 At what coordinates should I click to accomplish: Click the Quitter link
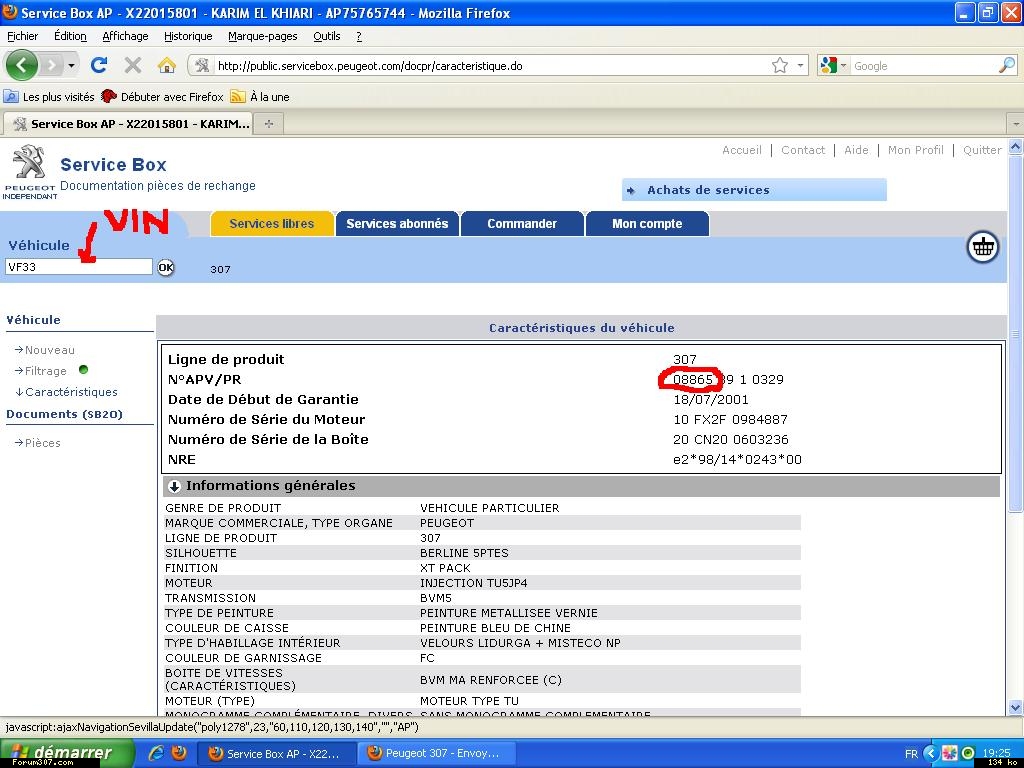(982, 150)
